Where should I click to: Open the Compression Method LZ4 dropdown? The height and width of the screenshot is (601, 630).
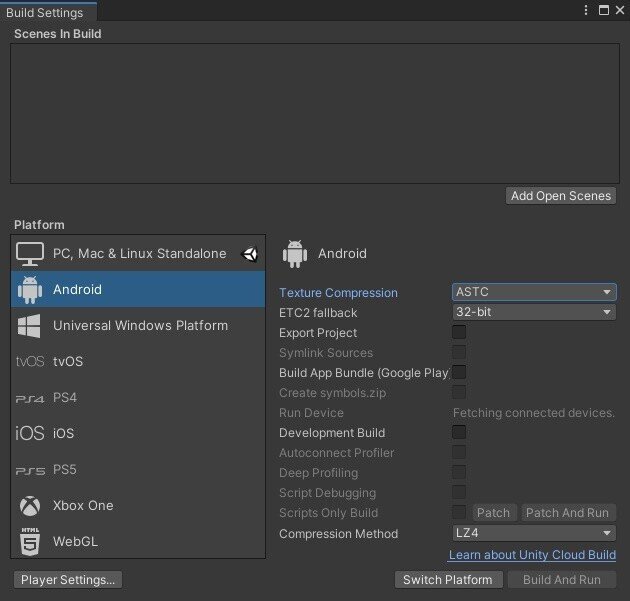coord(534,534)
